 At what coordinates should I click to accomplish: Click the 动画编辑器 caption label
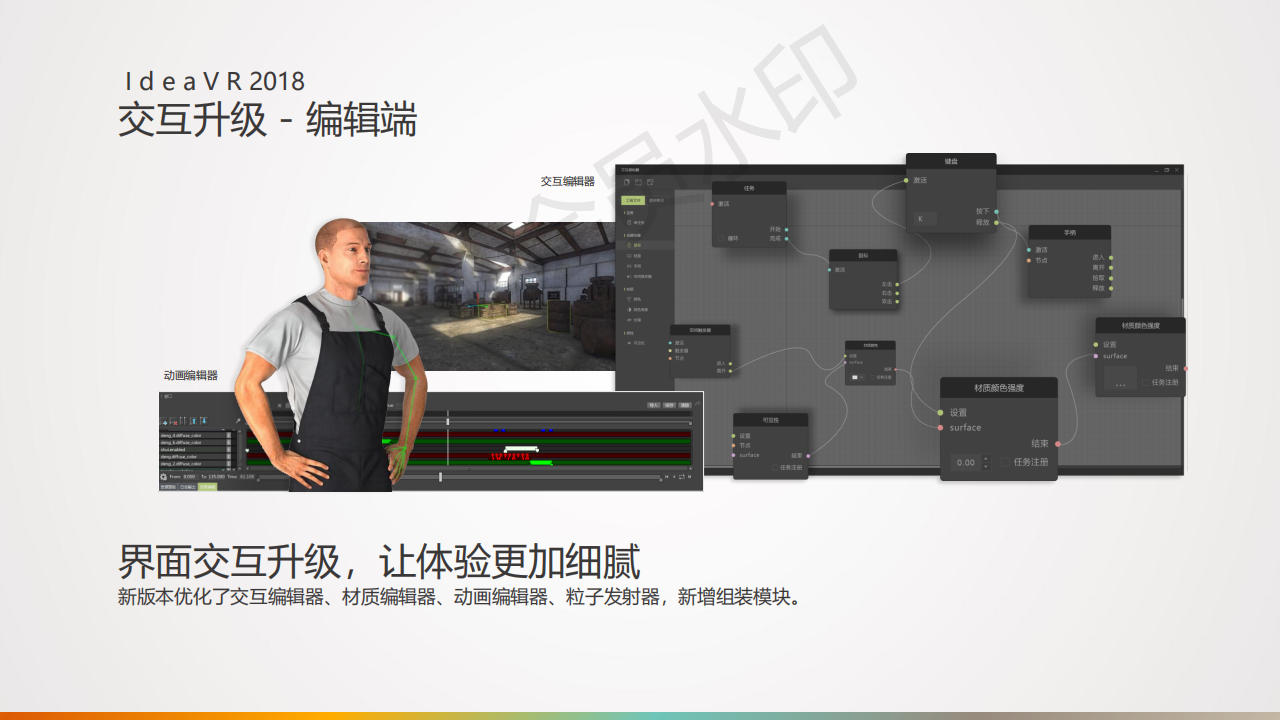(191, 376)
